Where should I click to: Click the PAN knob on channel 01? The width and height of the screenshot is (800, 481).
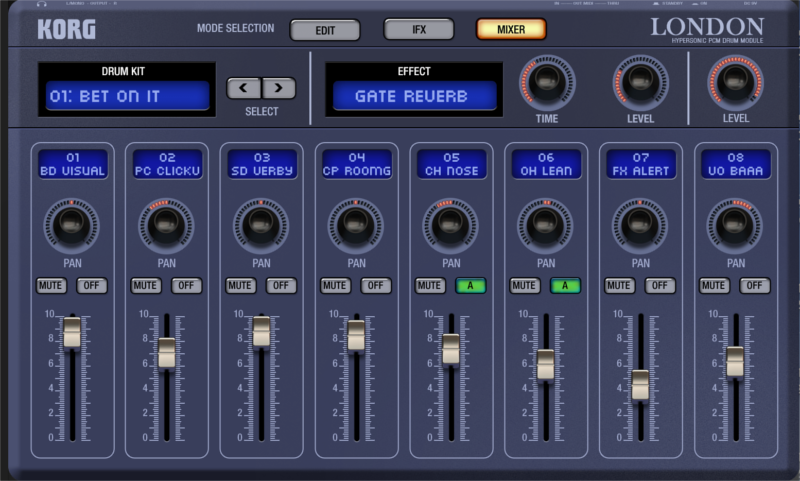tap(72, 225)
